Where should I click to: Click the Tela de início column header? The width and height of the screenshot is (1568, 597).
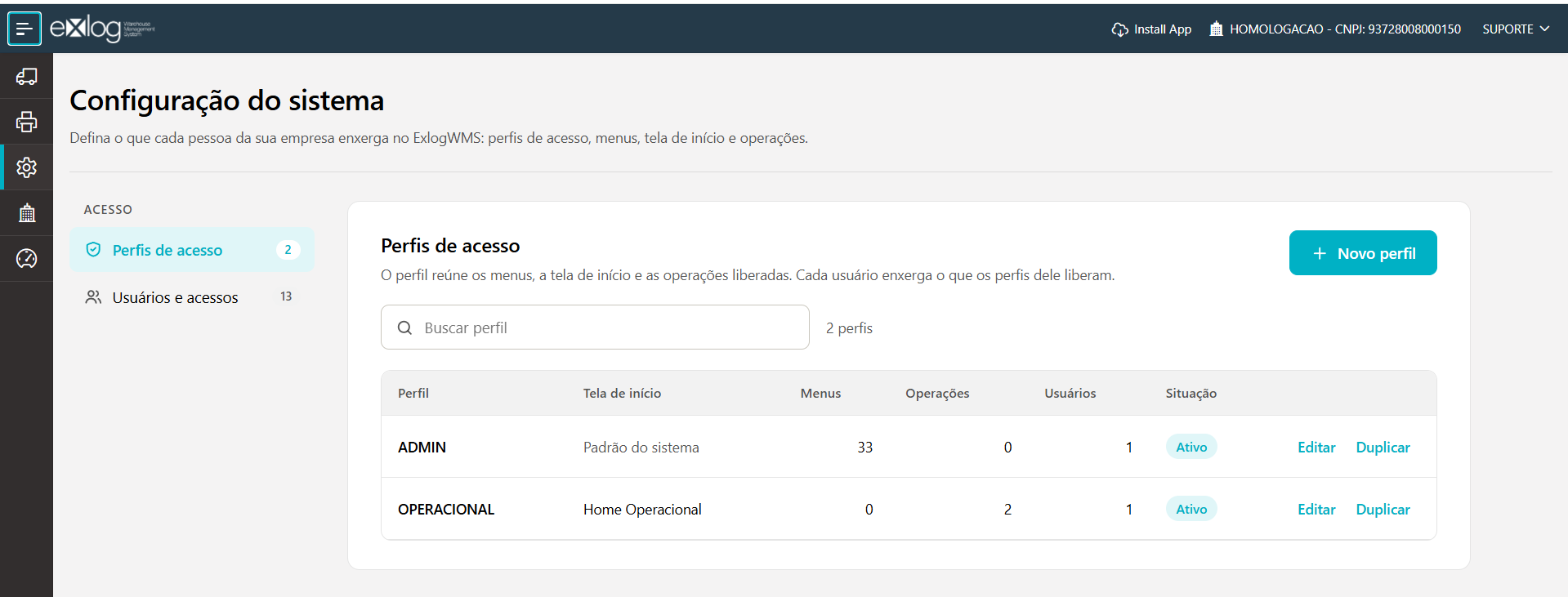pyautogui.click(x=622, y=393)
